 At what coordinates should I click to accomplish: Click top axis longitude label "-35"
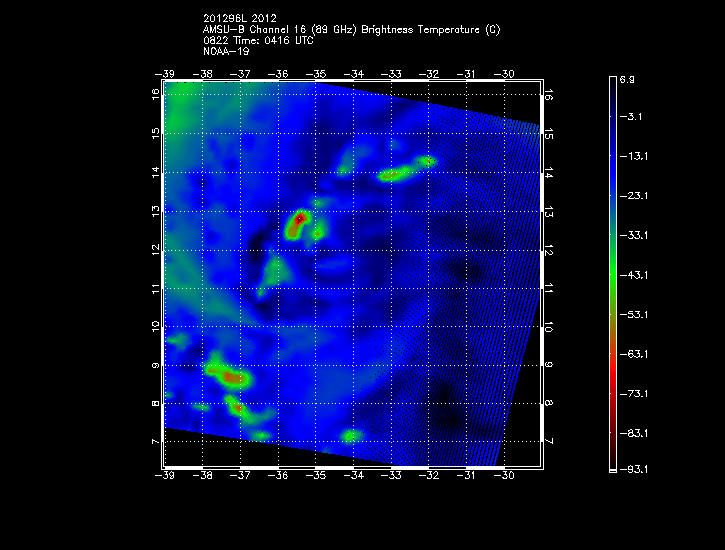tap(316, 74)
